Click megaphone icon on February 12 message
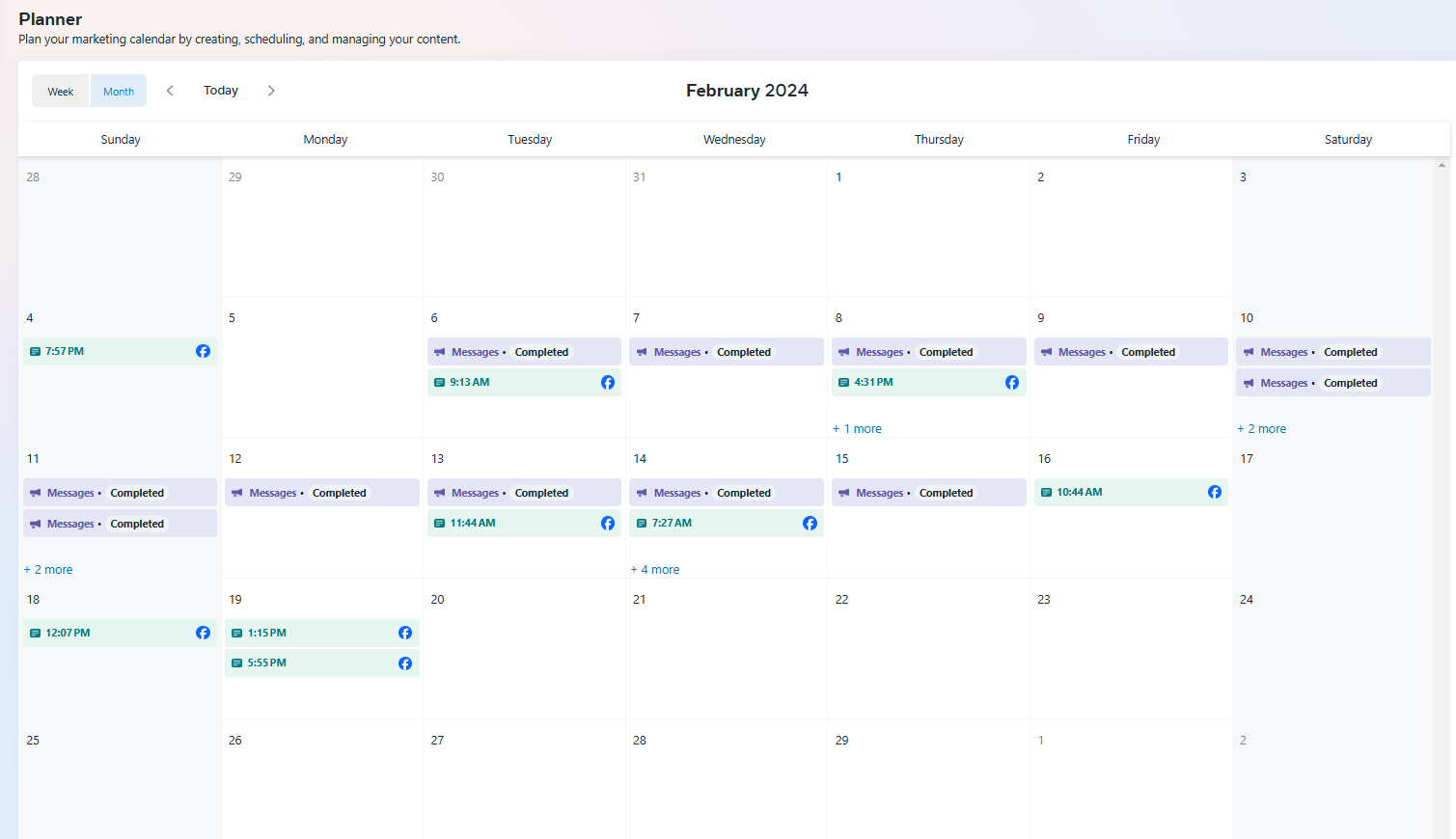Image resolution: width=1456 pixels, height=839 pixels. point(237,493)
